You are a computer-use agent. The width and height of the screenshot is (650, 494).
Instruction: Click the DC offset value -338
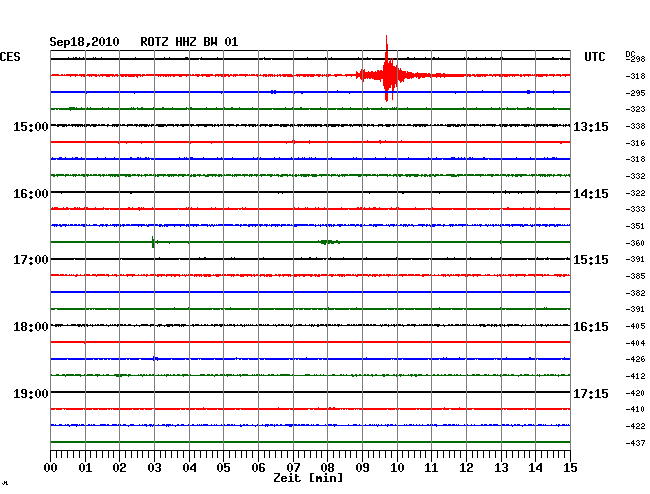635,126
